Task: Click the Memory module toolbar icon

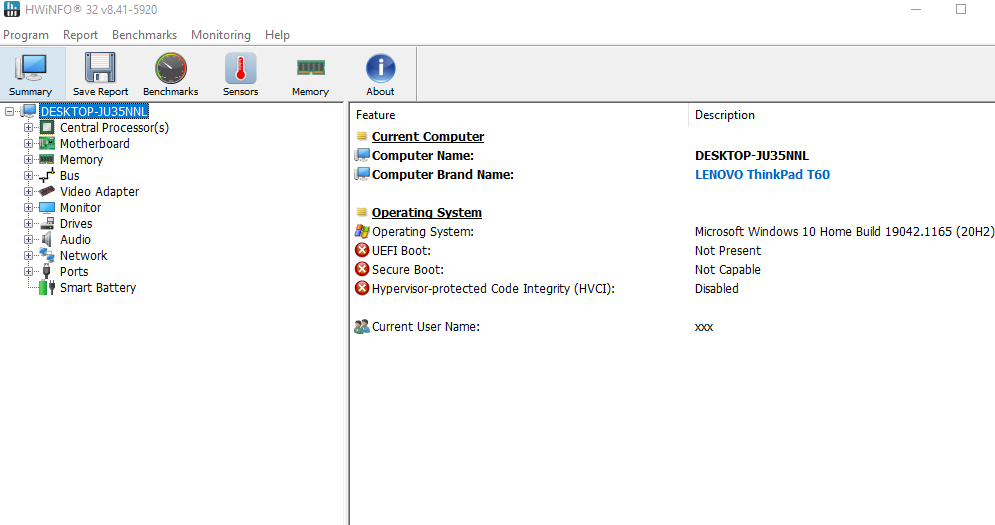Action: pyautogui.click(x=310, y=67)
